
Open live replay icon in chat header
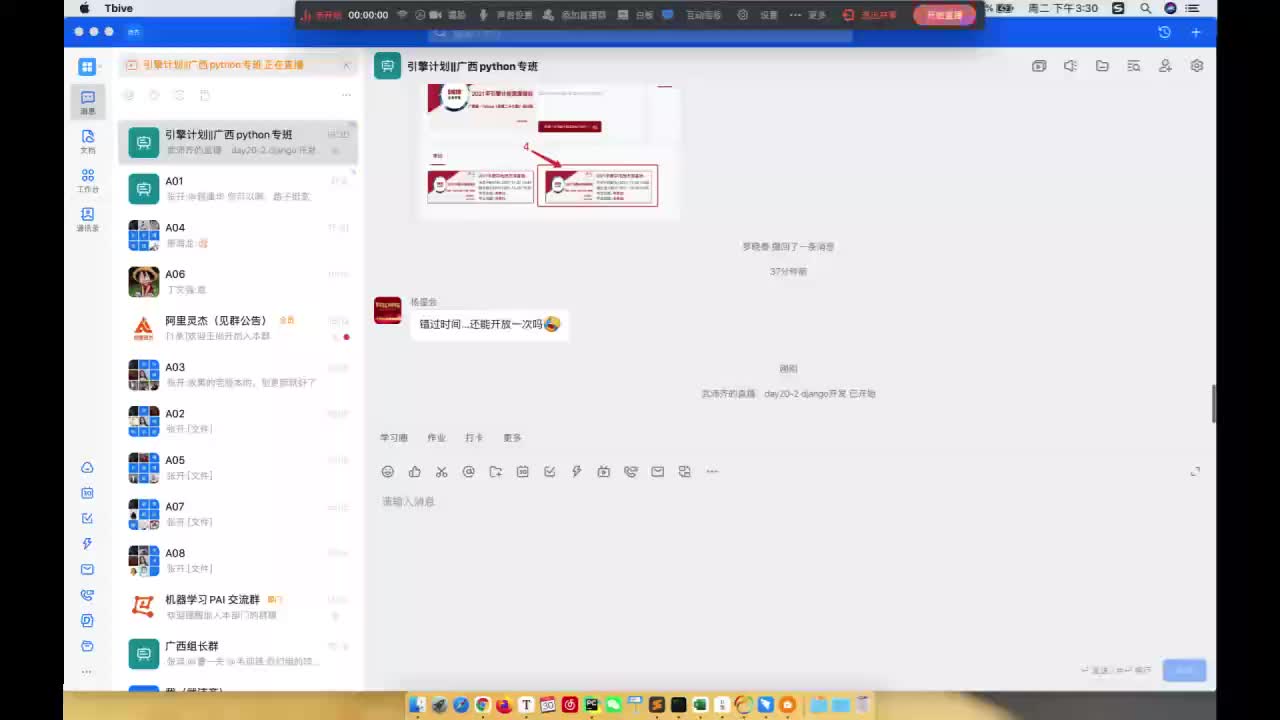pos(1039,66)
